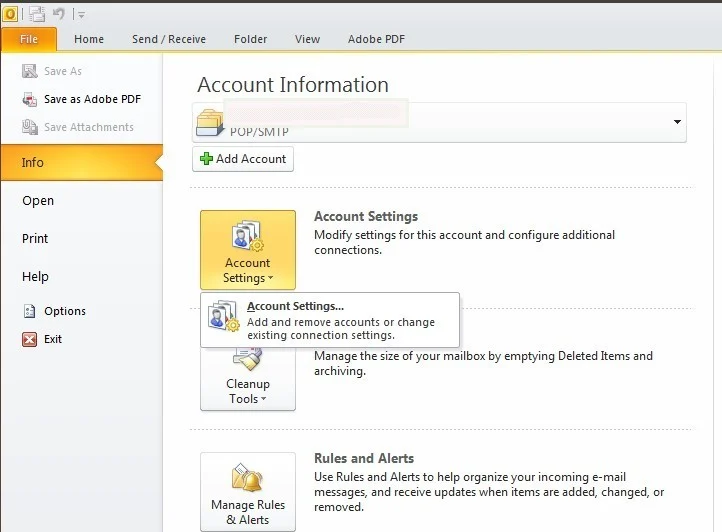Click the Account Settings section heading
722x532 pixels.
pyautogui.click(x=366, y=216)
